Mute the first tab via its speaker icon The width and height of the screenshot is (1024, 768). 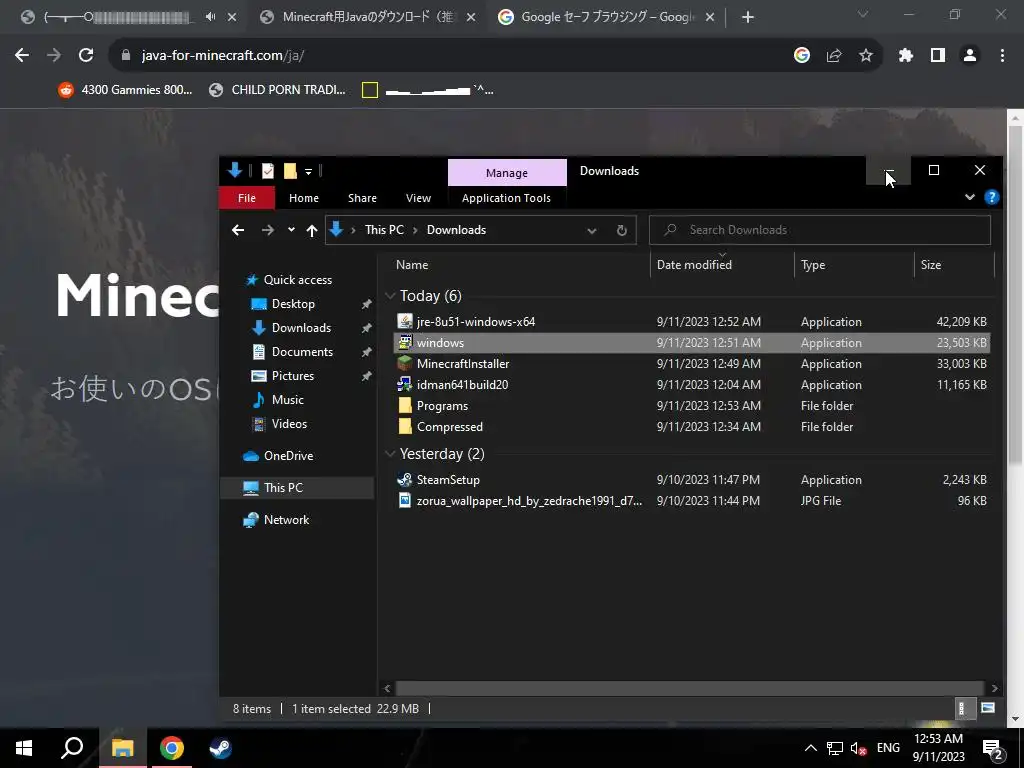(x=210, y=17)
